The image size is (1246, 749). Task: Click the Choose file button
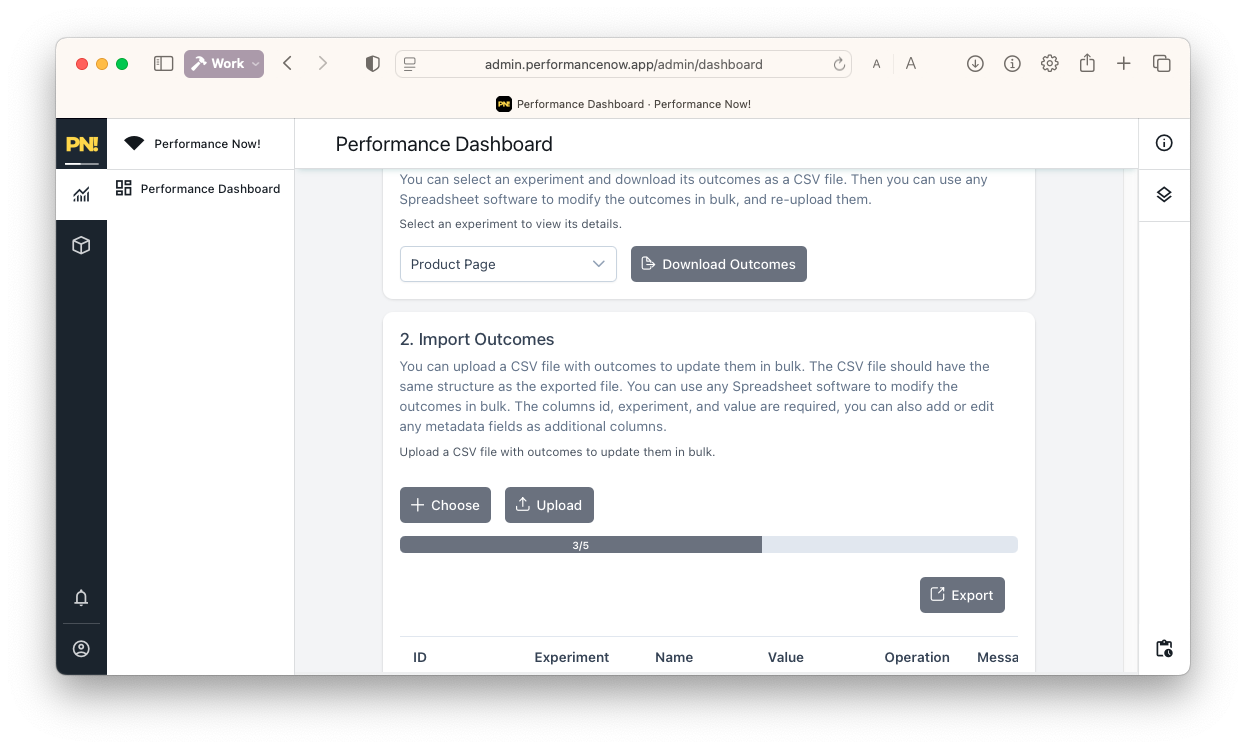(x=445, y=505)
